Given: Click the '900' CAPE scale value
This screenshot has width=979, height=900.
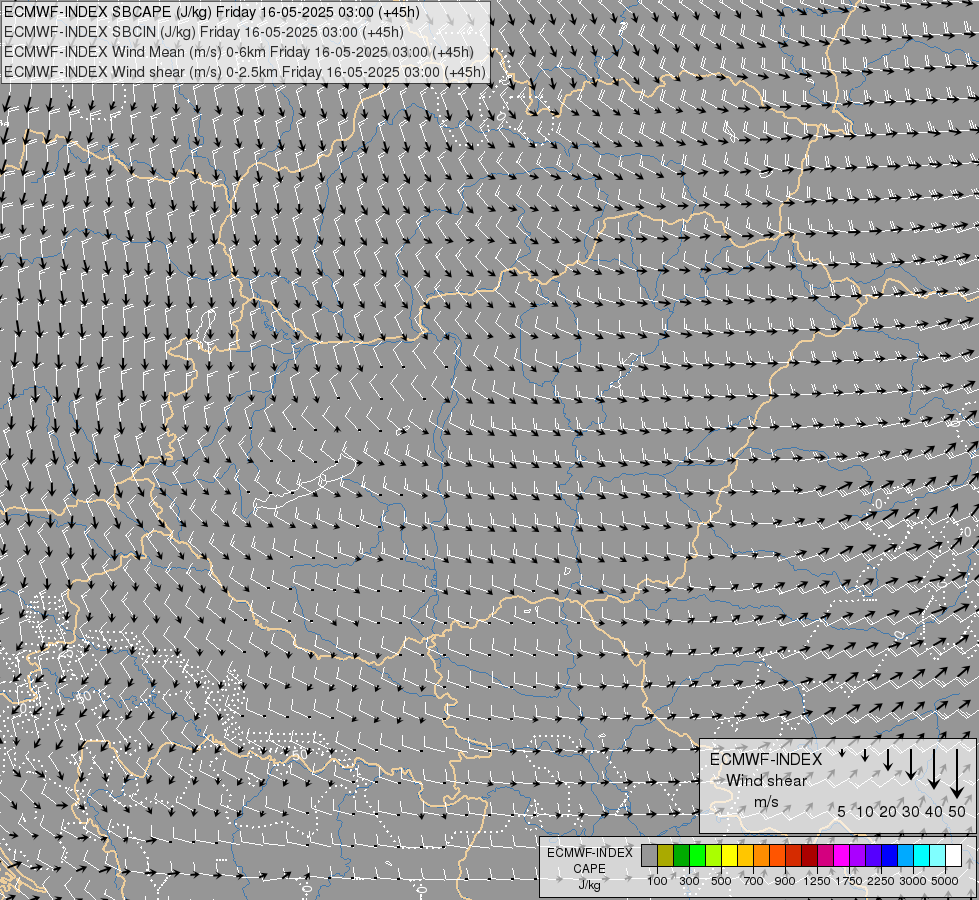Looking at the screenshot, I should click(x=785, y=881).
